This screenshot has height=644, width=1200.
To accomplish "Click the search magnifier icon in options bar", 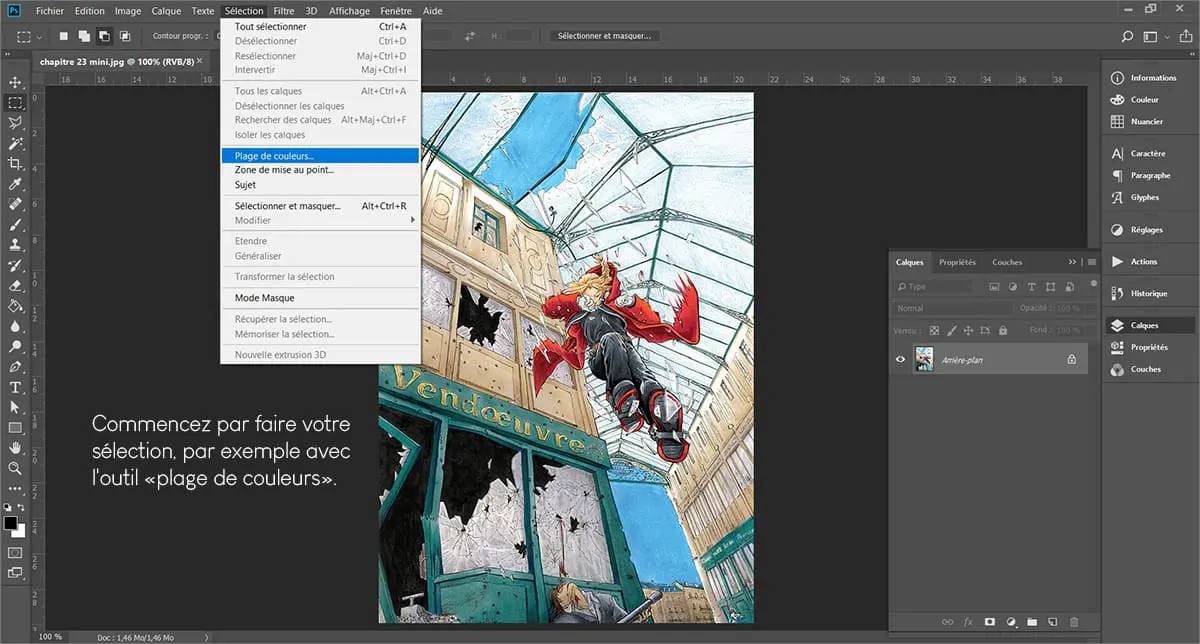I will (x=1128, y=36).
